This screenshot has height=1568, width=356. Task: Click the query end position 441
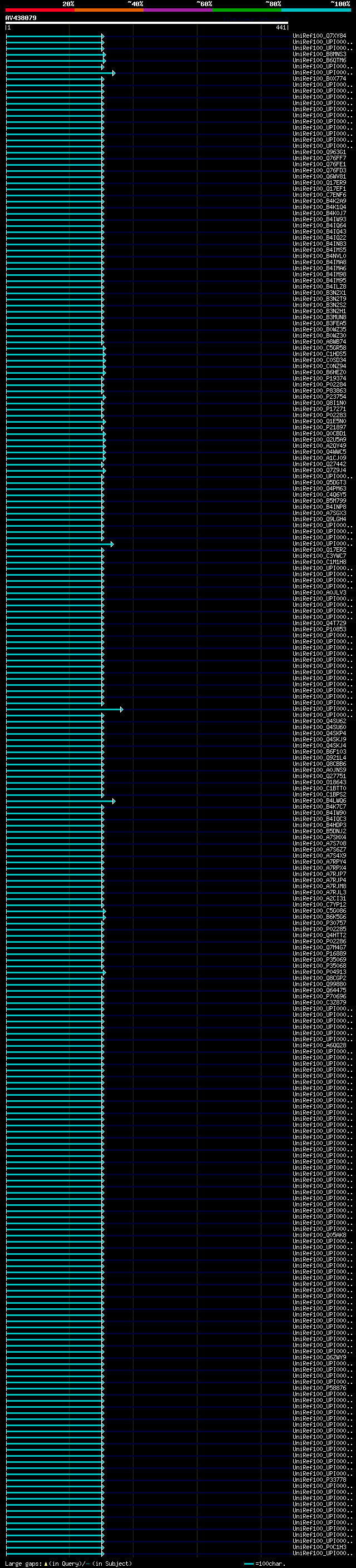pyautogui.click(x=280, y=27)
